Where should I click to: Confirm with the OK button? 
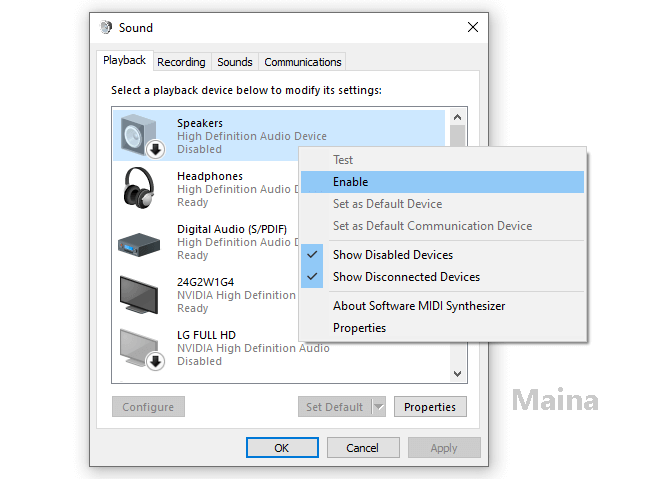[282, 448]
